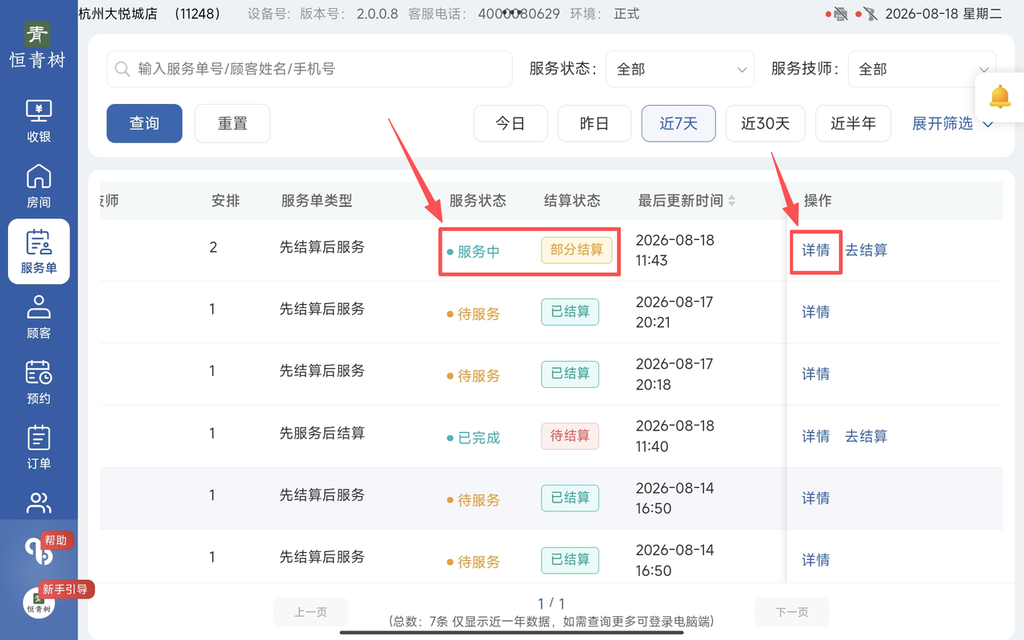Open notifications via the bell icon

[x=999, y=97]
